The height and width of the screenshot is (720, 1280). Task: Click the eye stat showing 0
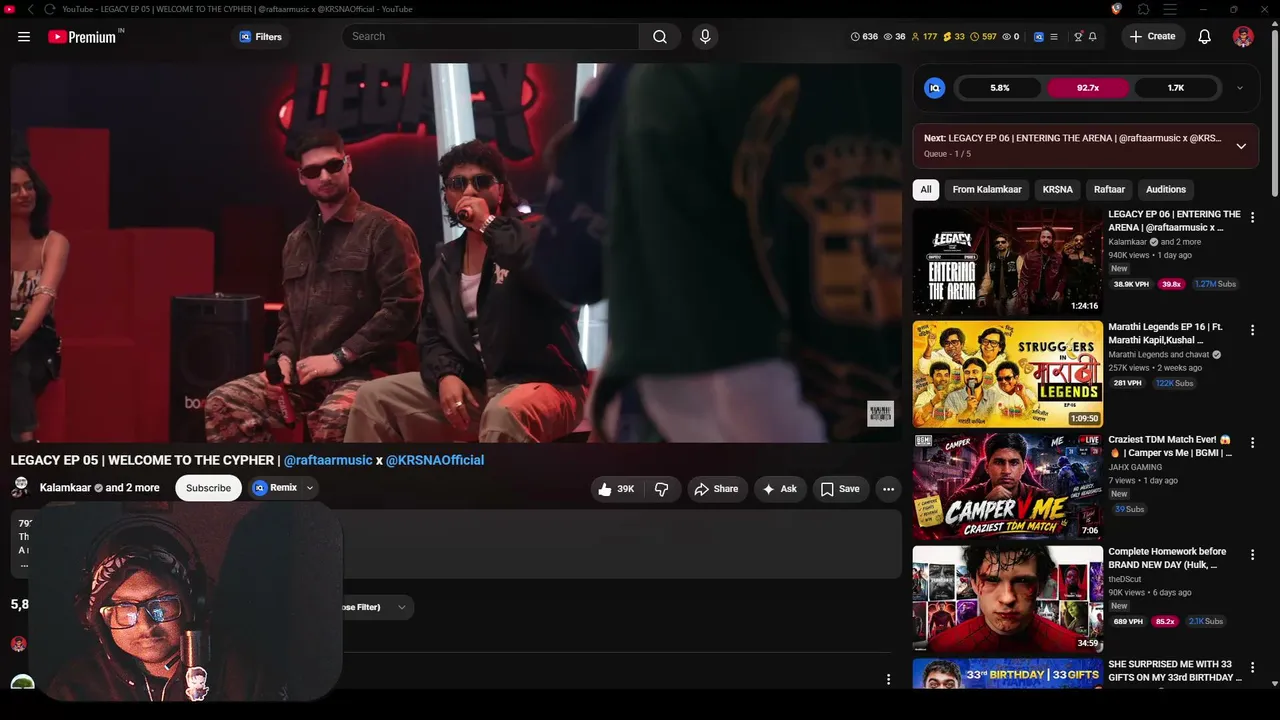(x=1011, y=37)
